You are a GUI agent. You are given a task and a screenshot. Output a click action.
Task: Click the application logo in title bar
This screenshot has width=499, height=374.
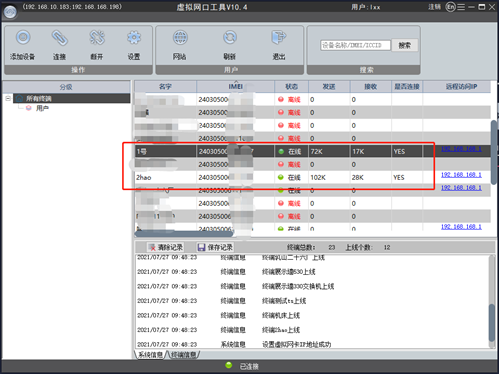click(10, 12)
